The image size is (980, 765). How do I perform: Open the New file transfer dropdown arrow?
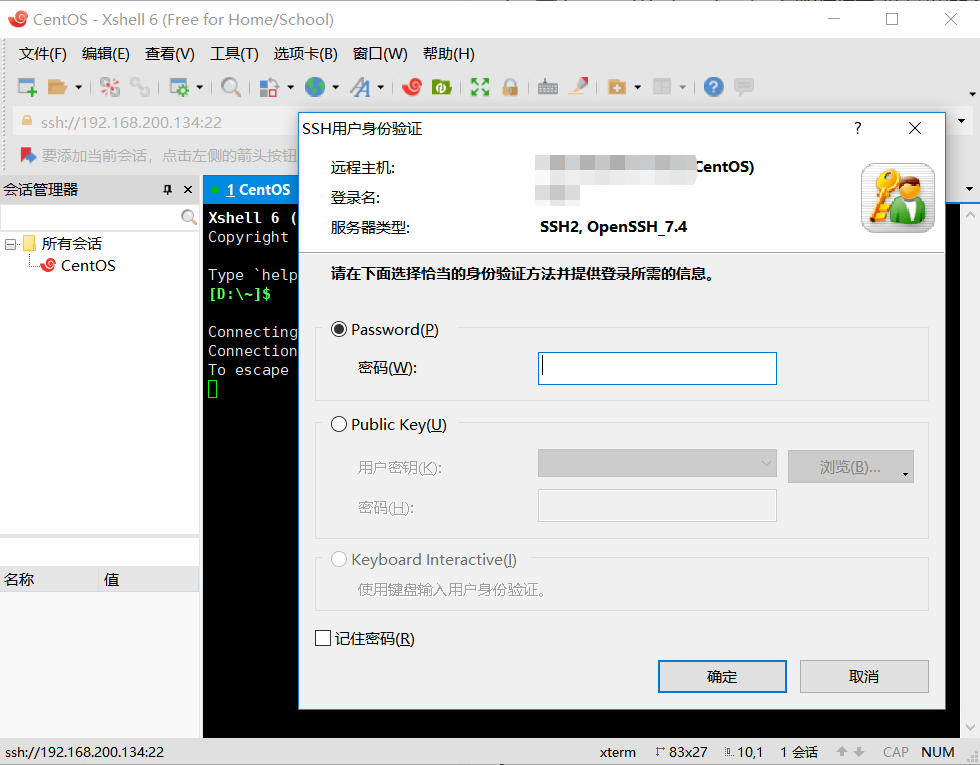click(638, 87)
